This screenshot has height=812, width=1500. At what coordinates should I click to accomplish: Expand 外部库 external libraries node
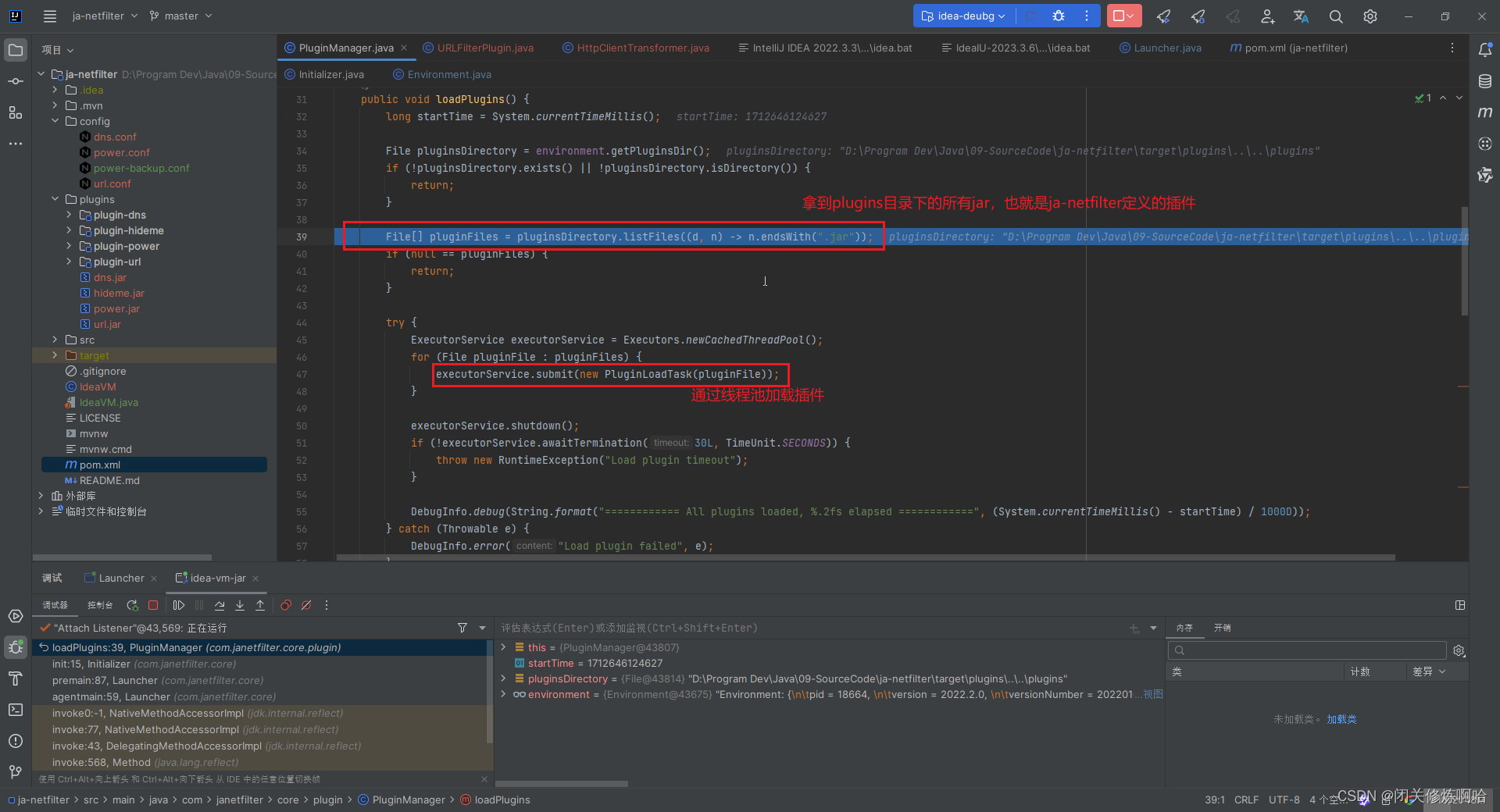click(41, 496)
